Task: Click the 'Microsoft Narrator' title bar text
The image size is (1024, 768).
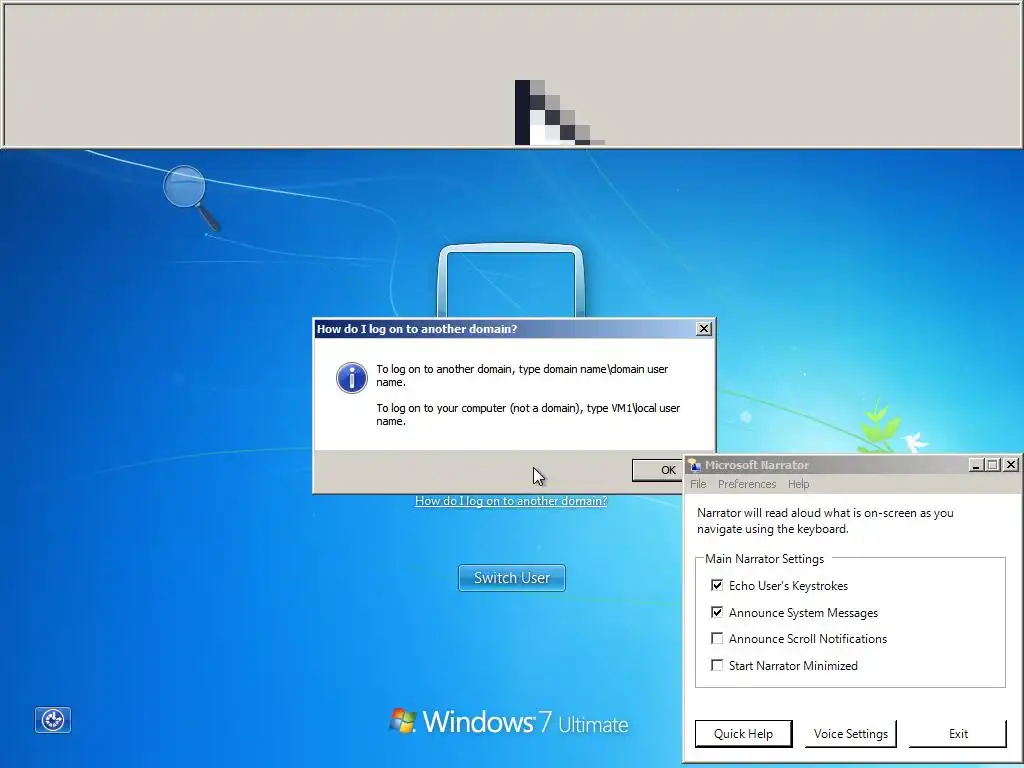Action: click(756, 465)
